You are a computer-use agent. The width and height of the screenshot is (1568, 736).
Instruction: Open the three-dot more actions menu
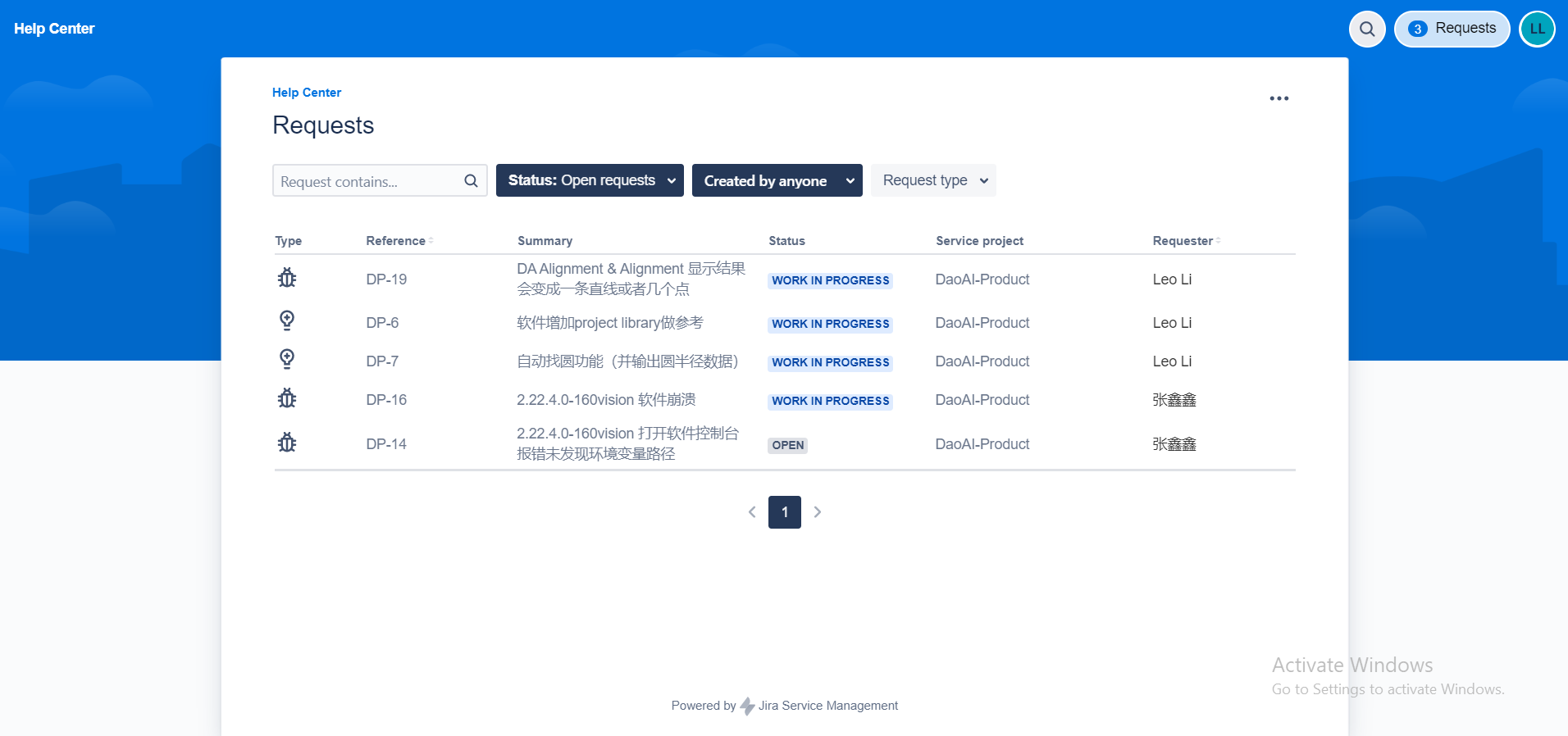pos(1279,98)
